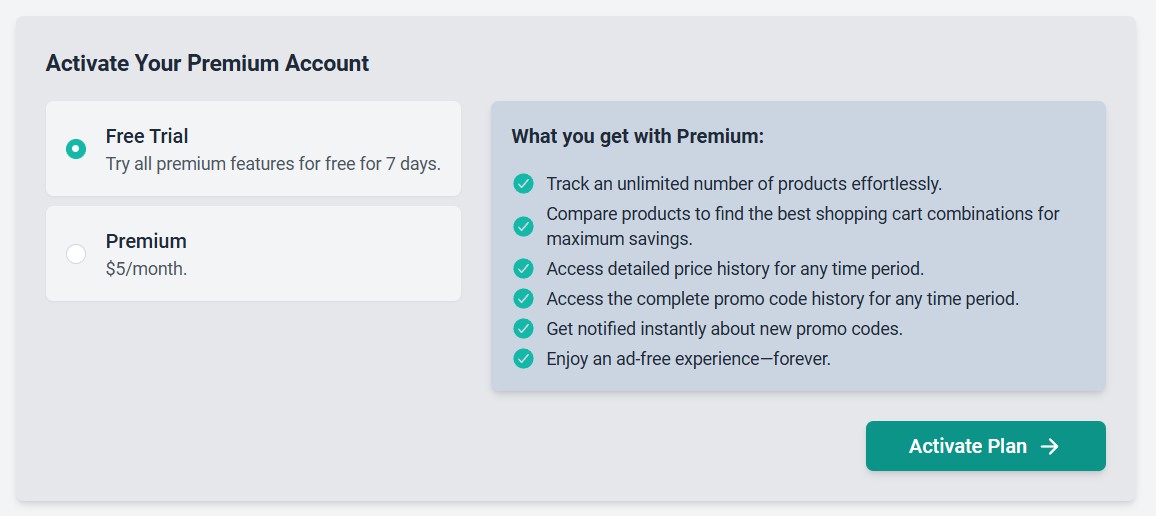The width and height of the screenshot is (1156, 516).
Task: Click the checkmark beside unlimited product tracking
Action: click(x=523, y=184)
